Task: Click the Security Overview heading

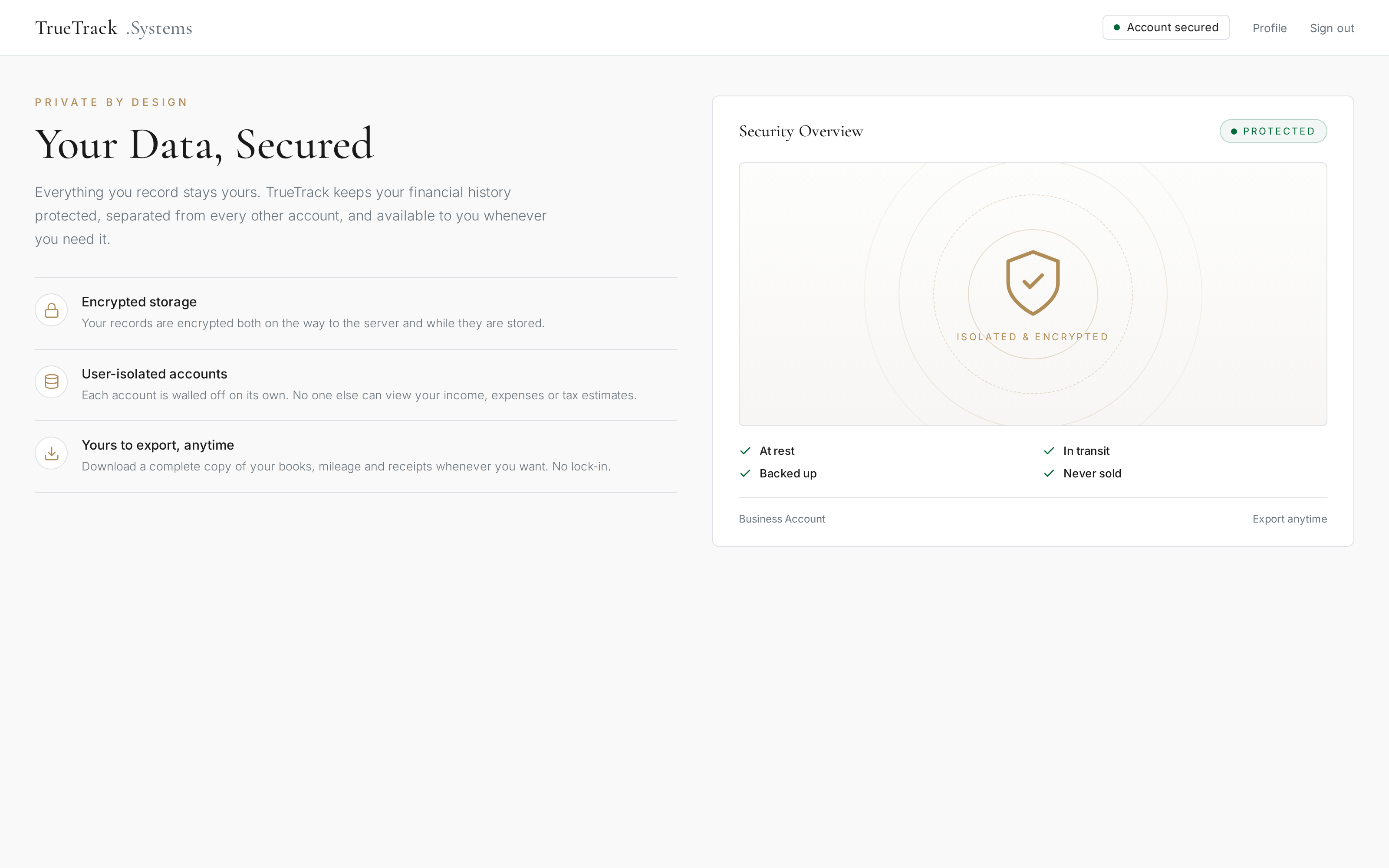Action: (801, 132)
